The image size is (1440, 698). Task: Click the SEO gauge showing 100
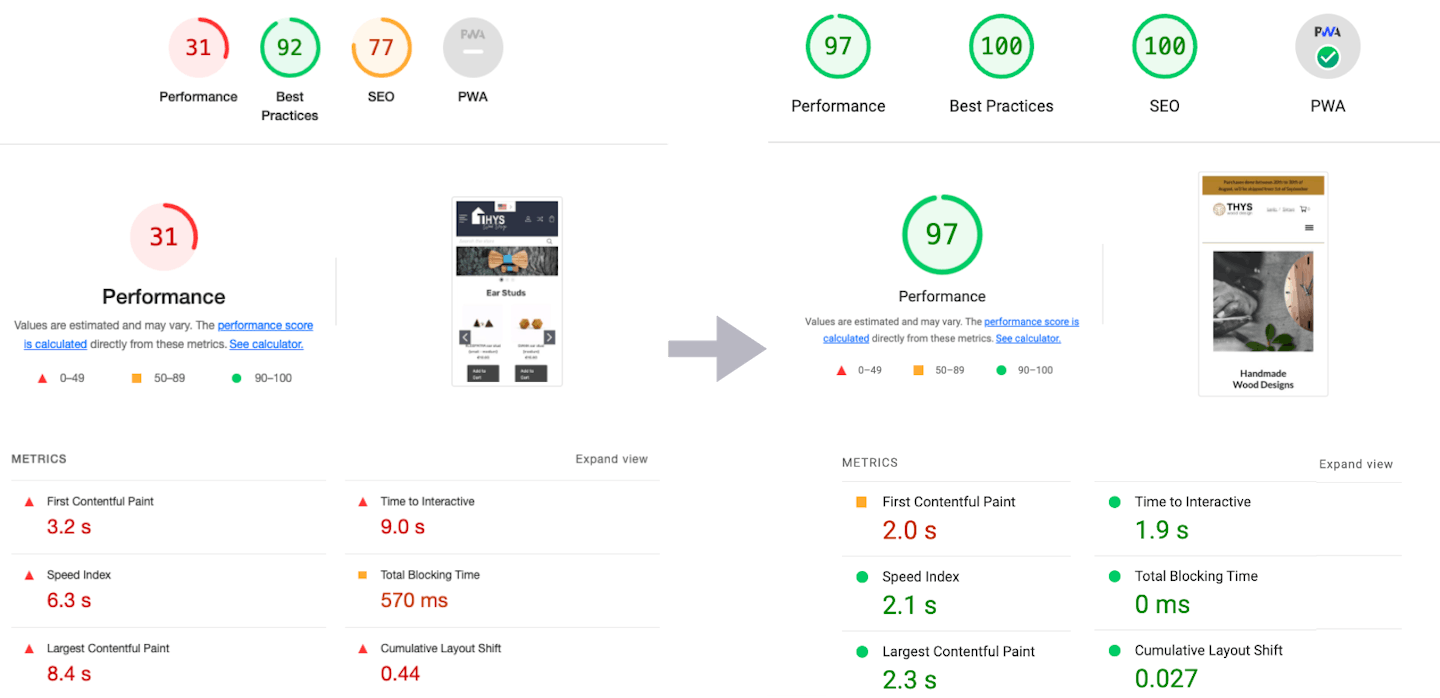[x=1164, y=47]
